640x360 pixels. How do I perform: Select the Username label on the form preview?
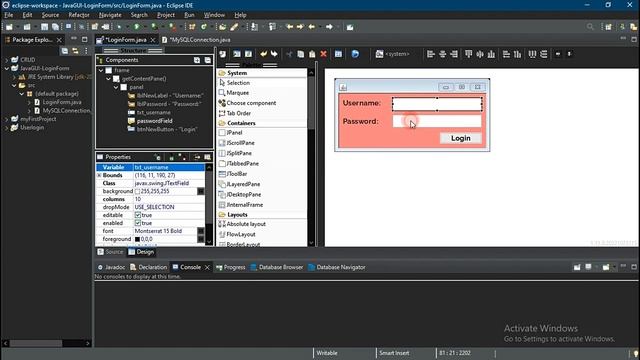pyautogui.click(x=362, y=103)
